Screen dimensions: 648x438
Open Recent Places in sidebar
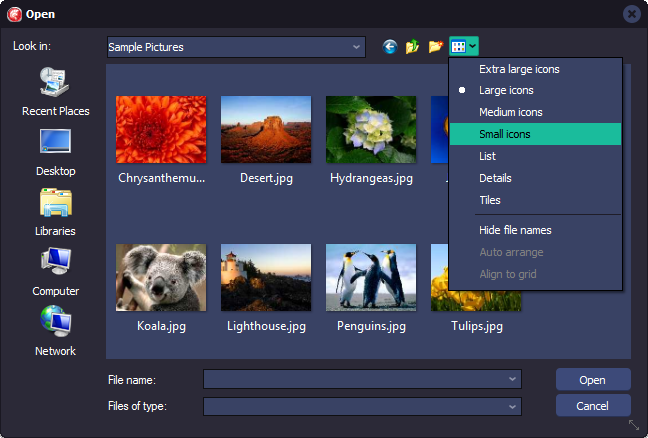coord(55,92)
